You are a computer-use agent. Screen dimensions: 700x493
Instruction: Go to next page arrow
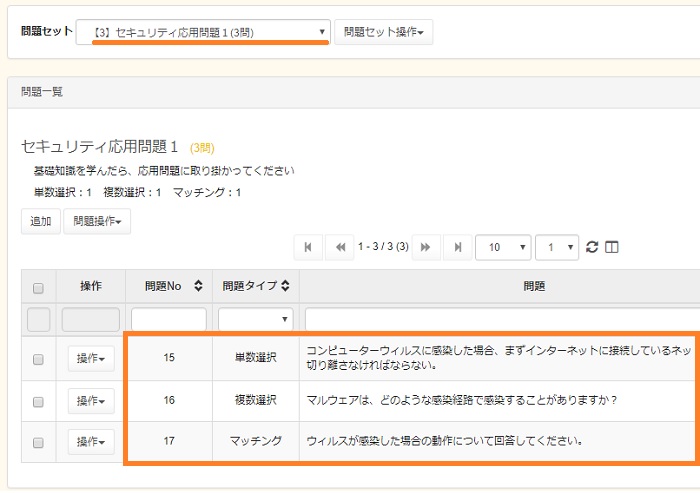click(426, 247)
